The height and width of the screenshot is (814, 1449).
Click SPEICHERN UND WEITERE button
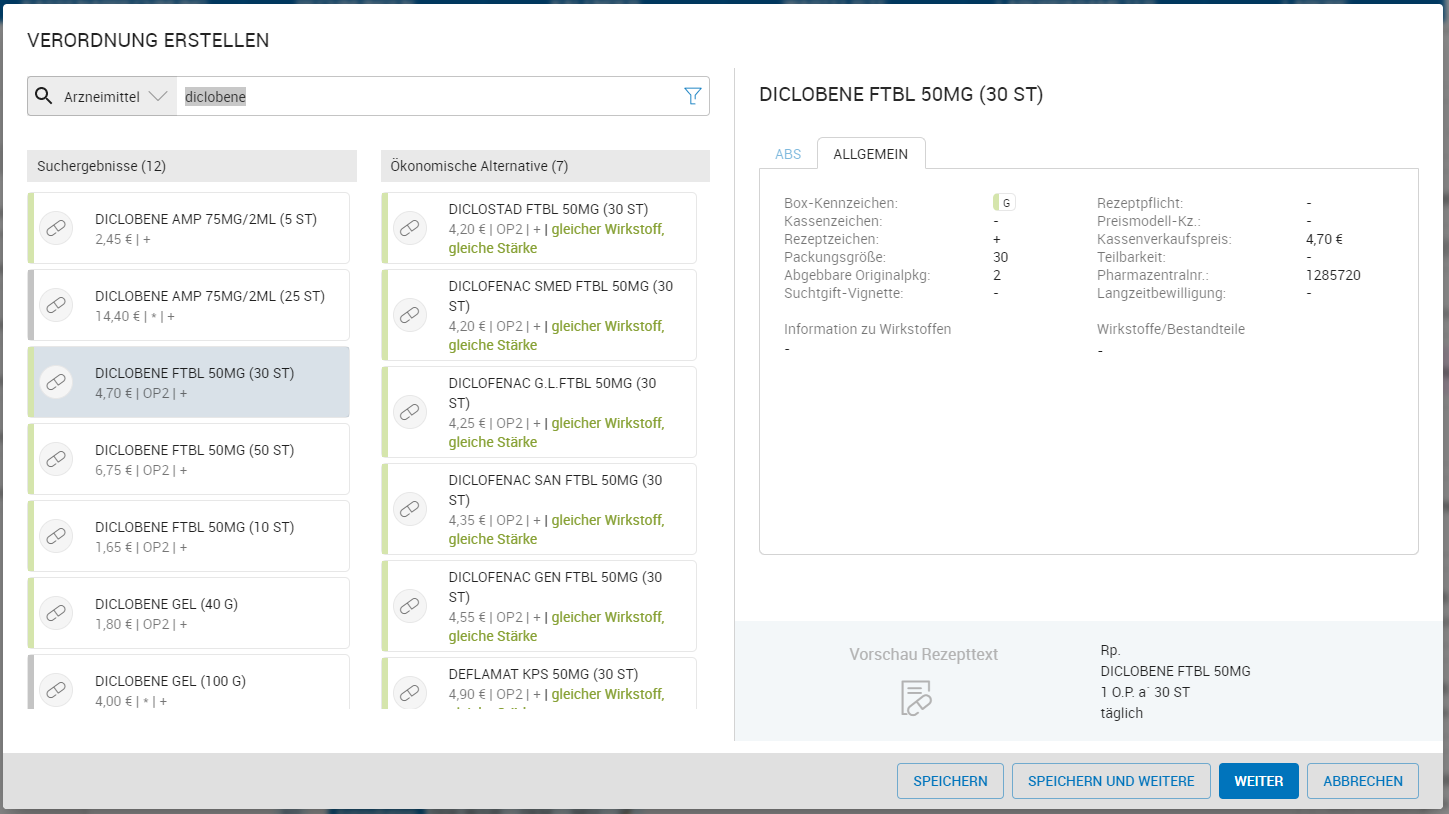[x=1110, y=781]
